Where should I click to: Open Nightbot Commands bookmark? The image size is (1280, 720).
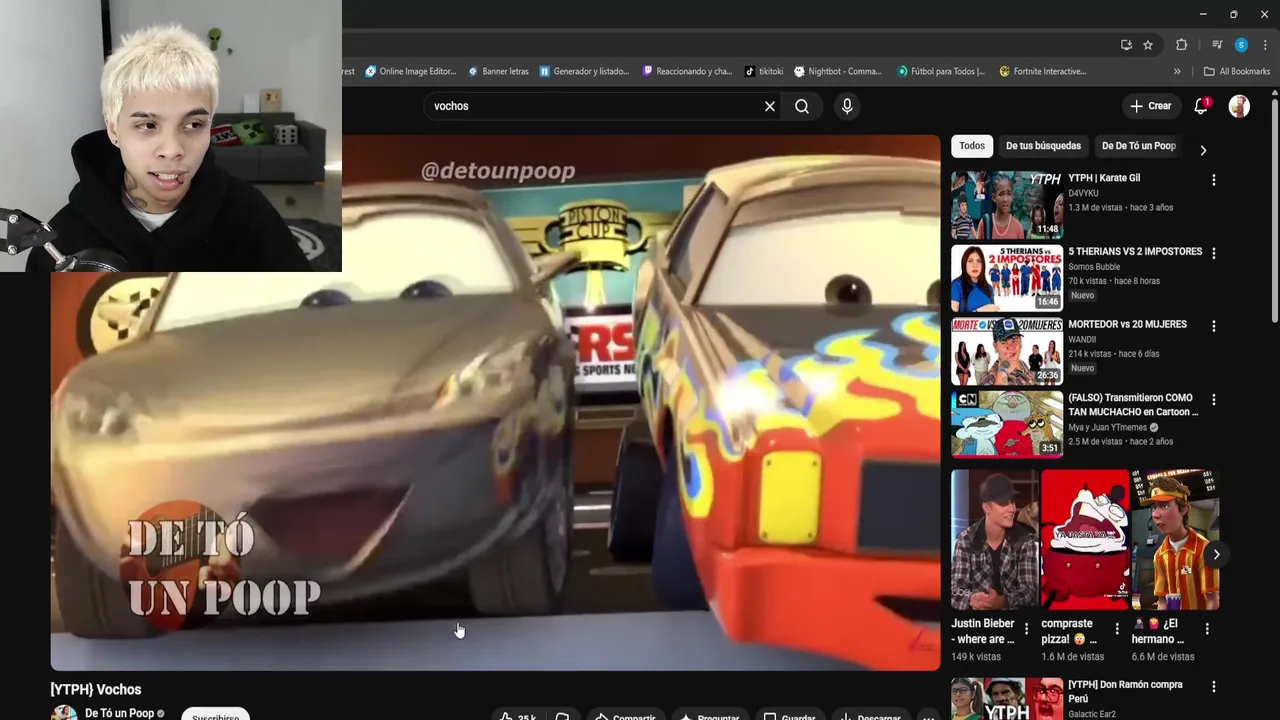[x=838, y=71]
